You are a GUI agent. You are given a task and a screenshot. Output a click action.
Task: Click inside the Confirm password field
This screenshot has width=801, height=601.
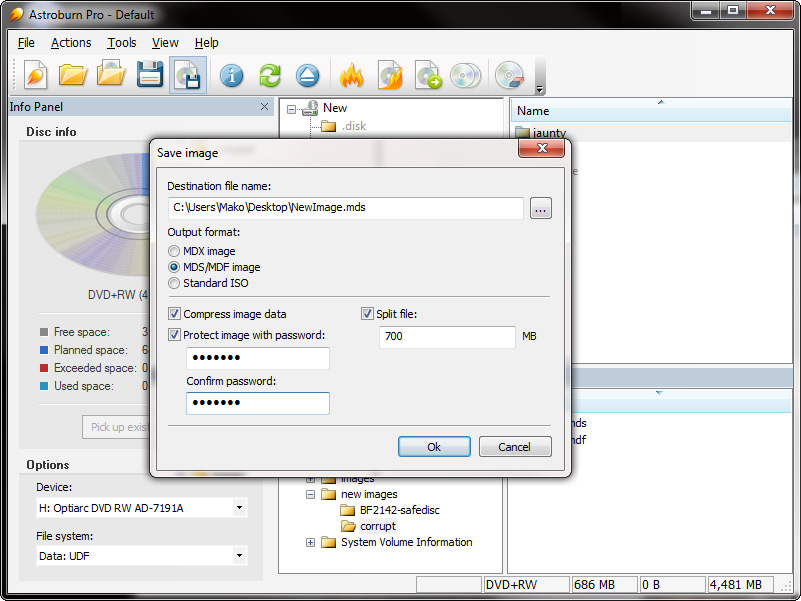(257, 403)
